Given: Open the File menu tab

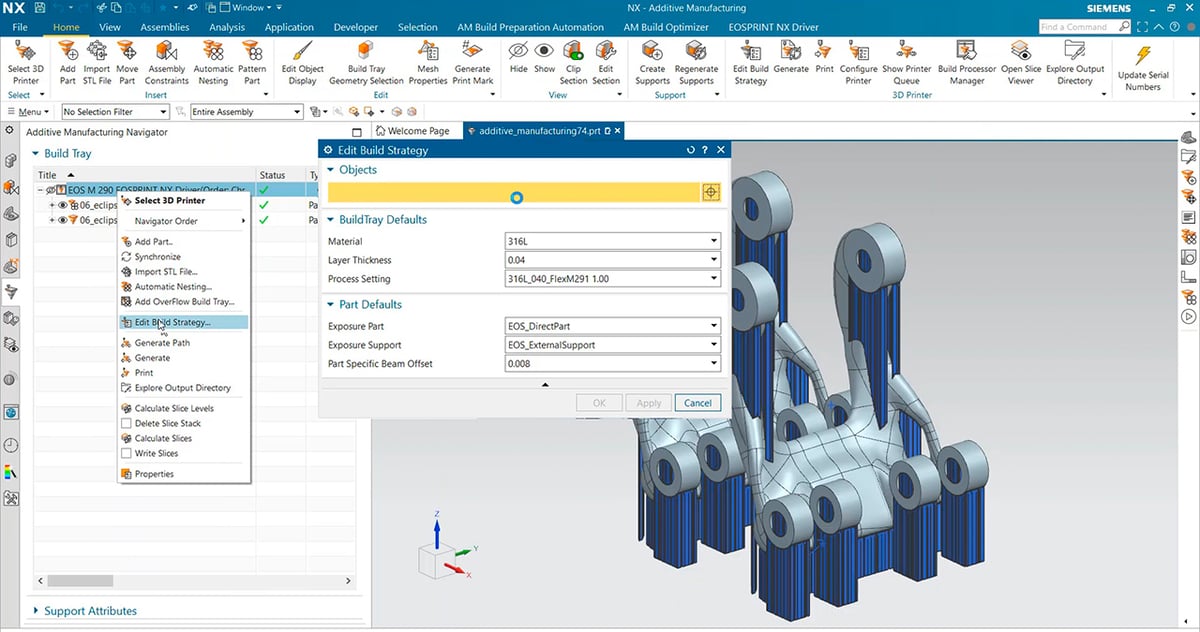Looking at the screenshot, I should 20,27.
